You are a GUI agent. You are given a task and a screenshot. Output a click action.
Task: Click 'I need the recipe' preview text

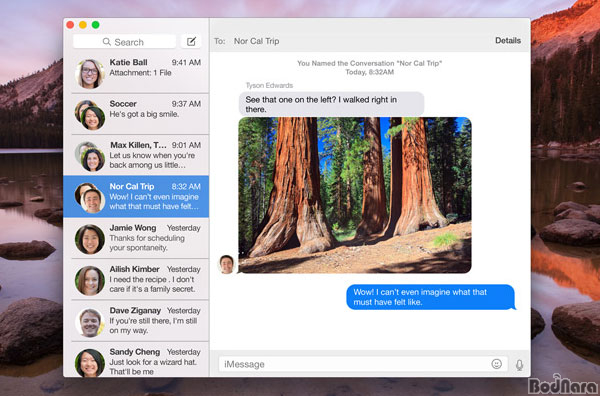point(152,284)
